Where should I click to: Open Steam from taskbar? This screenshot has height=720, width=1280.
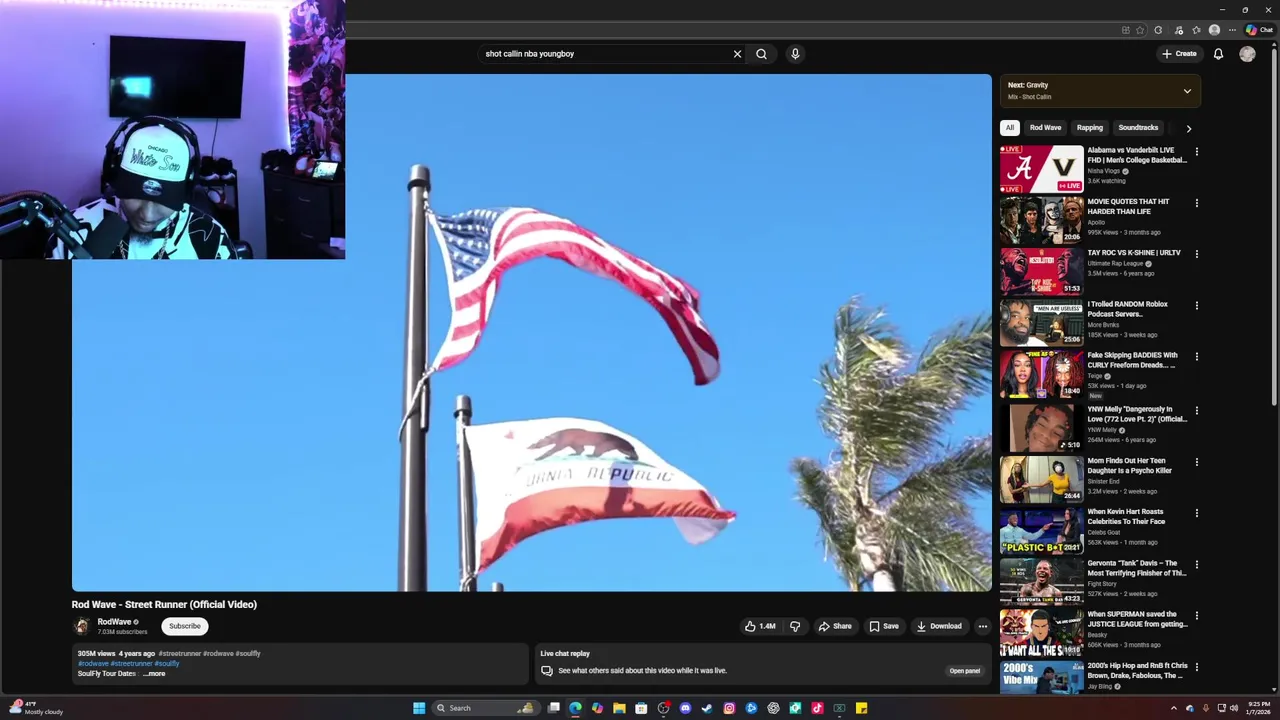coord(707,708)
